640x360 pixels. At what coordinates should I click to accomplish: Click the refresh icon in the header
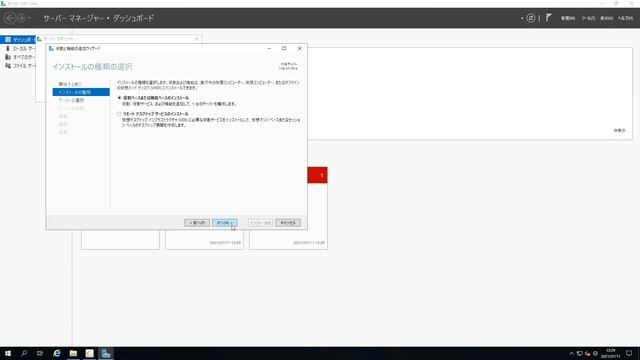click(530, 18)
